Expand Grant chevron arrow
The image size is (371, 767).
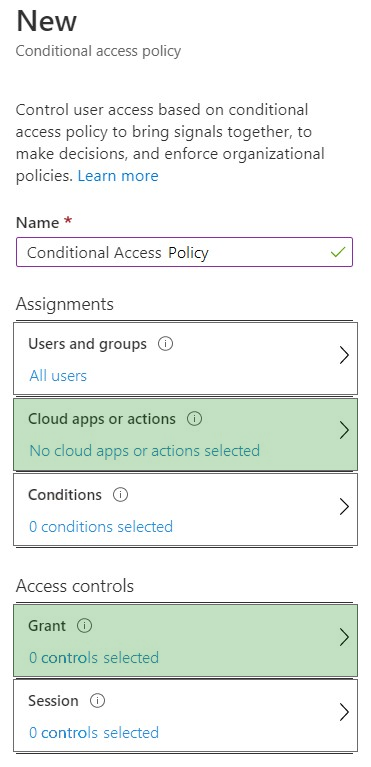[344, 637]
